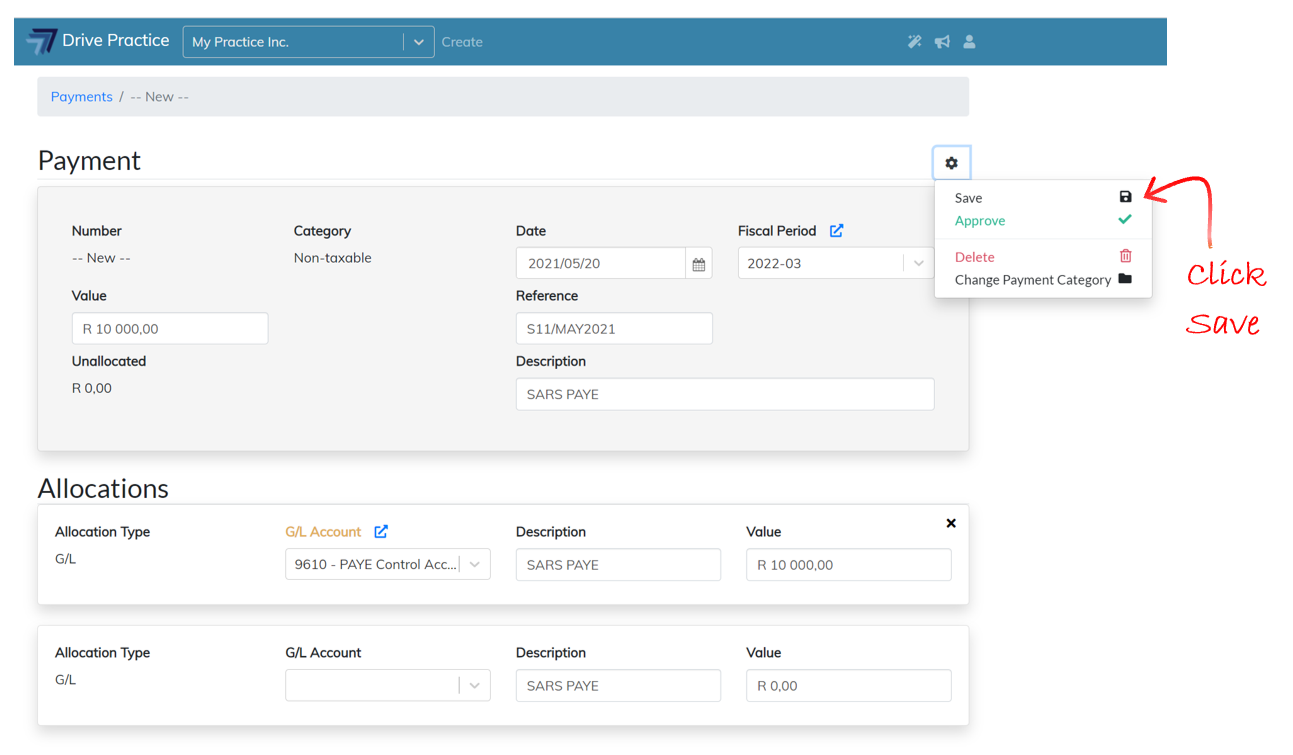Screen dimensions: 1293x755
Task: Click second allocation Description field
Action: pyautogui.click(x=618, y=686)
